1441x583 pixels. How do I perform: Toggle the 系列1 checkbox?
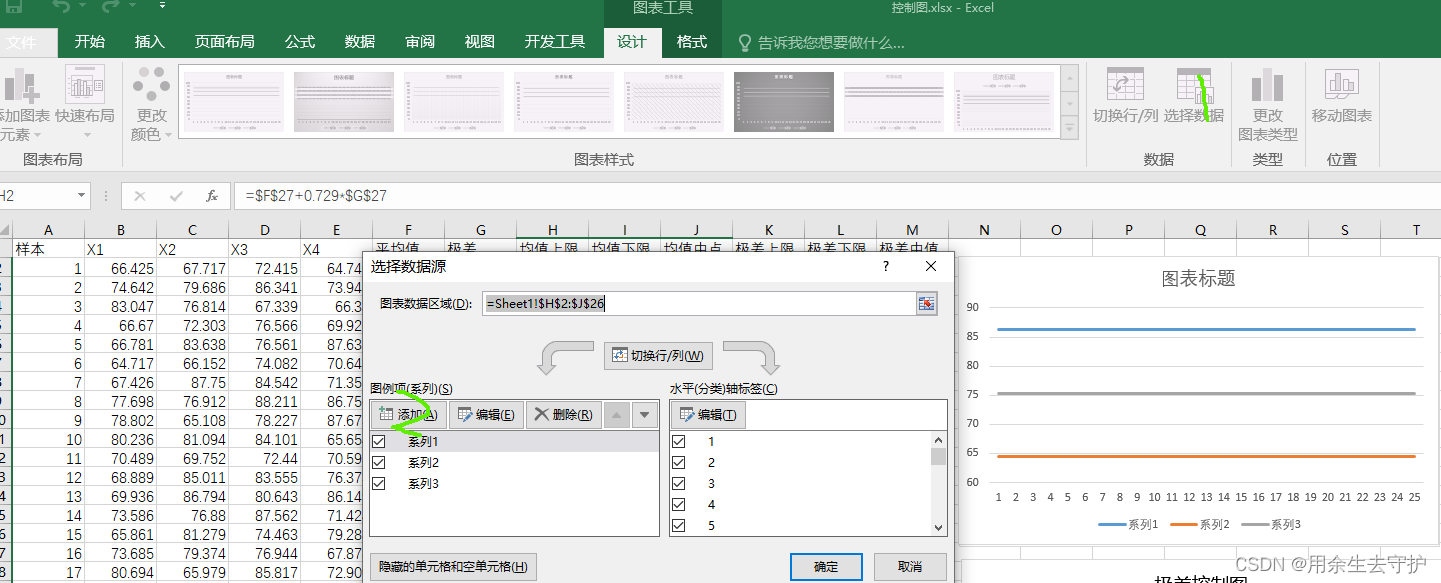click(x=378, y=441)
